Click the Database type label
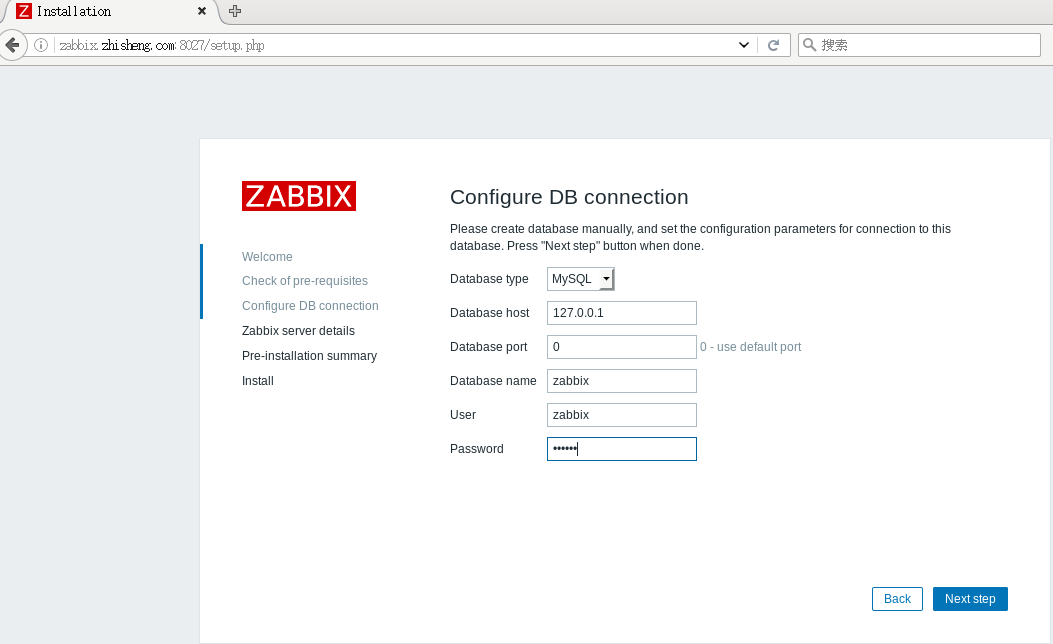The height and width of the screenshot is (644, 1053). 489,279
